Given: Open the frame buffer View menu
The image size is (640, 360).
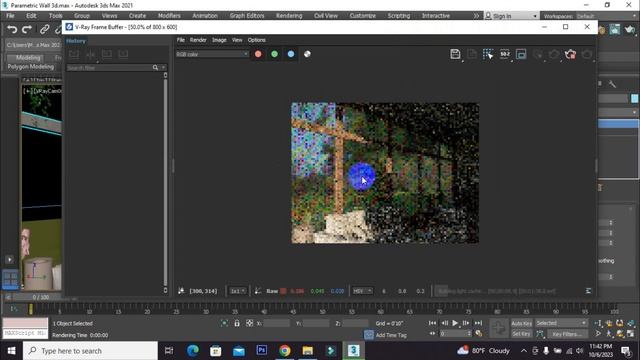Looking at the screenshot, I should pyautogui.click(x=237, y=40).
